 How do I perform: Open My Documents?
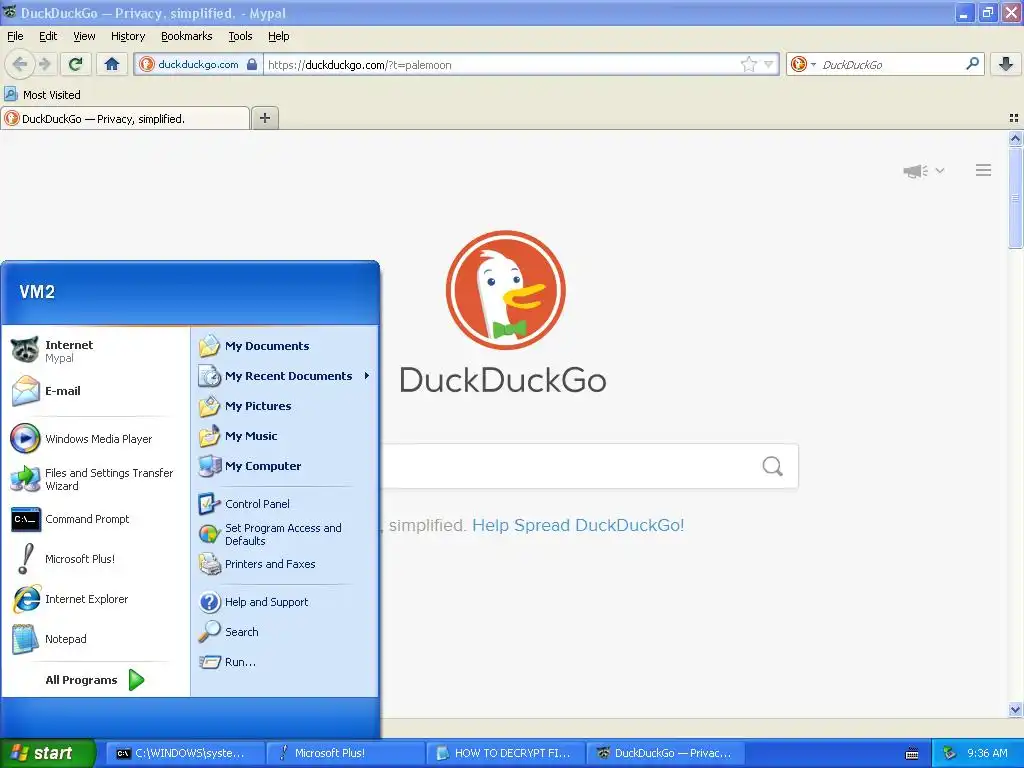click(284, 346)
